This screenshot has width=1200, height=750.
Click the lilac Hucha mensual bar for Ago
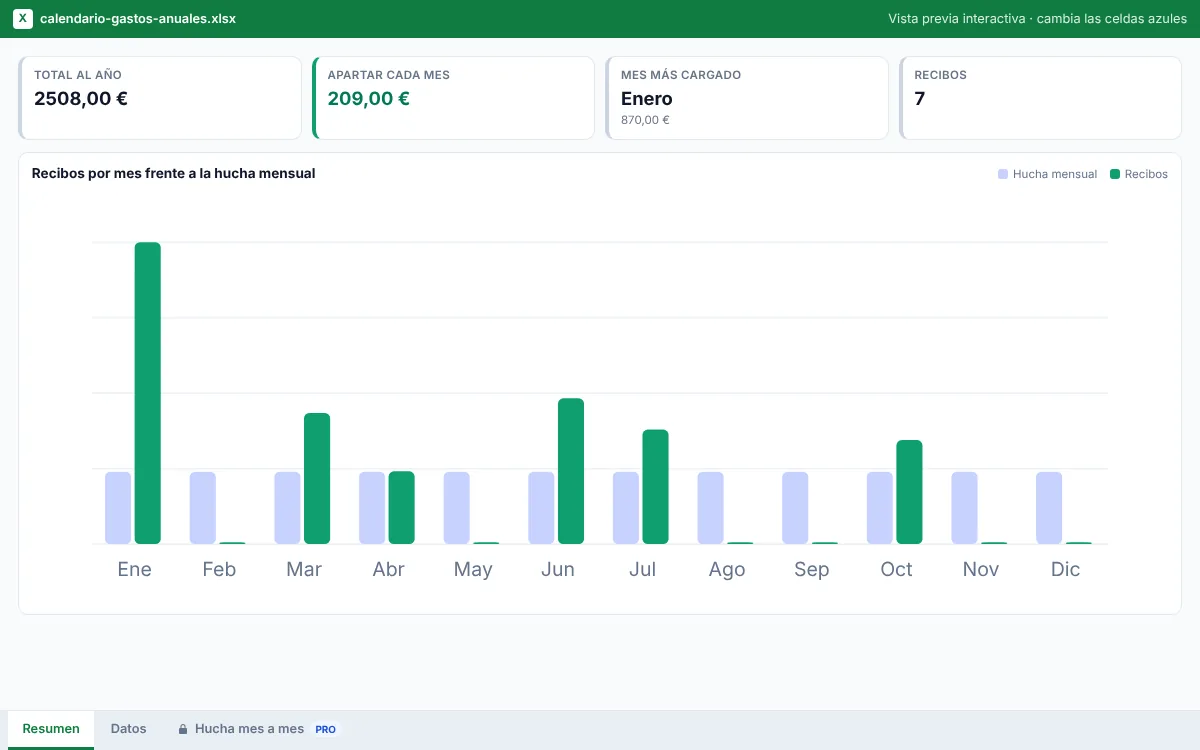pos(711,508)
